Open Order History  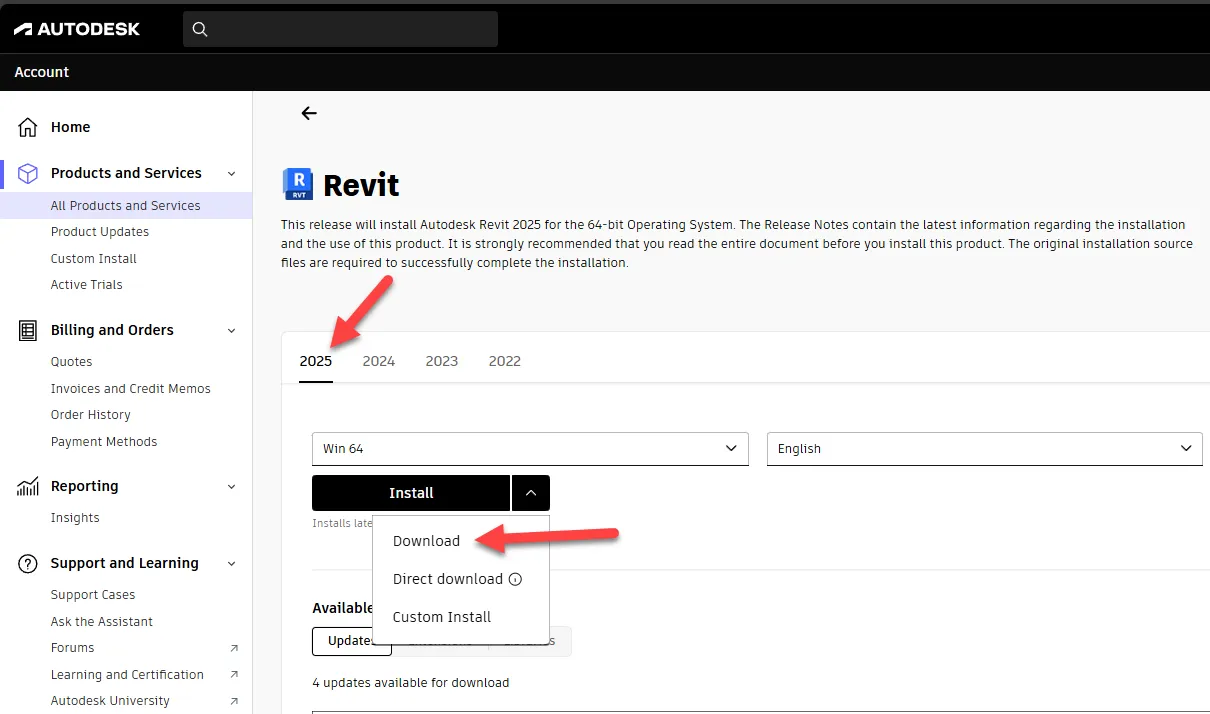(91, 415)
